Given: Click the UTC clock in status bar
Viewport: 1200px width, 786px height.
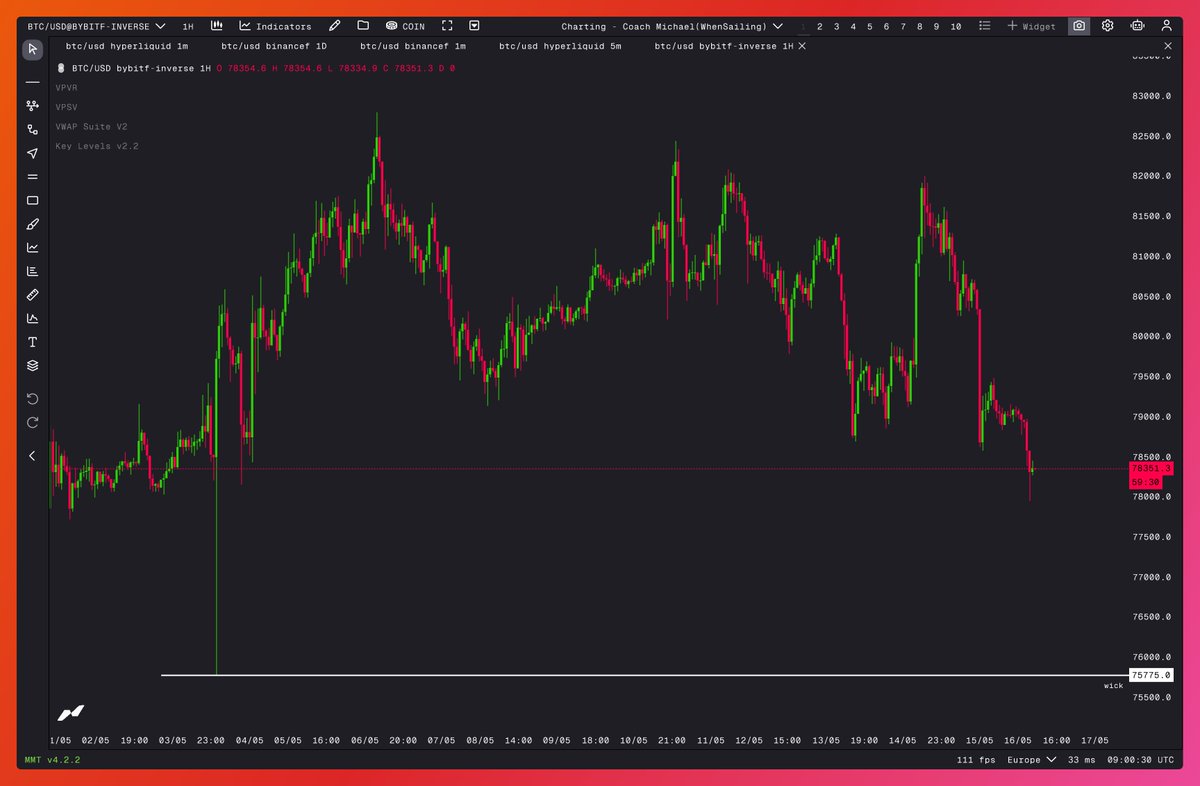Looking at the screenshot, I should pos(1140,760).
